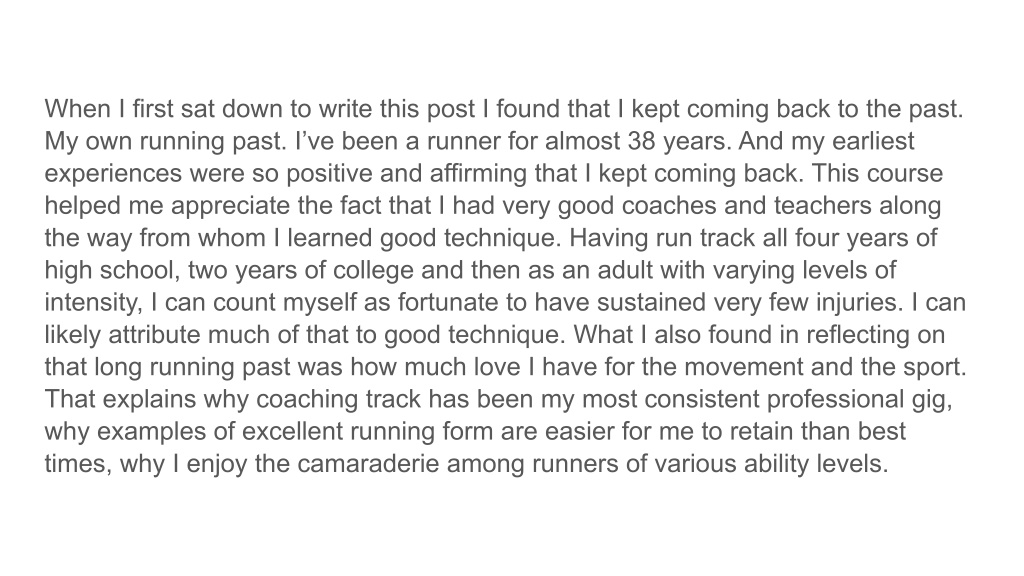Screen dimensions: 1024x576
Task: Click the word 'experiences' in third line
Action: [113, 173]
